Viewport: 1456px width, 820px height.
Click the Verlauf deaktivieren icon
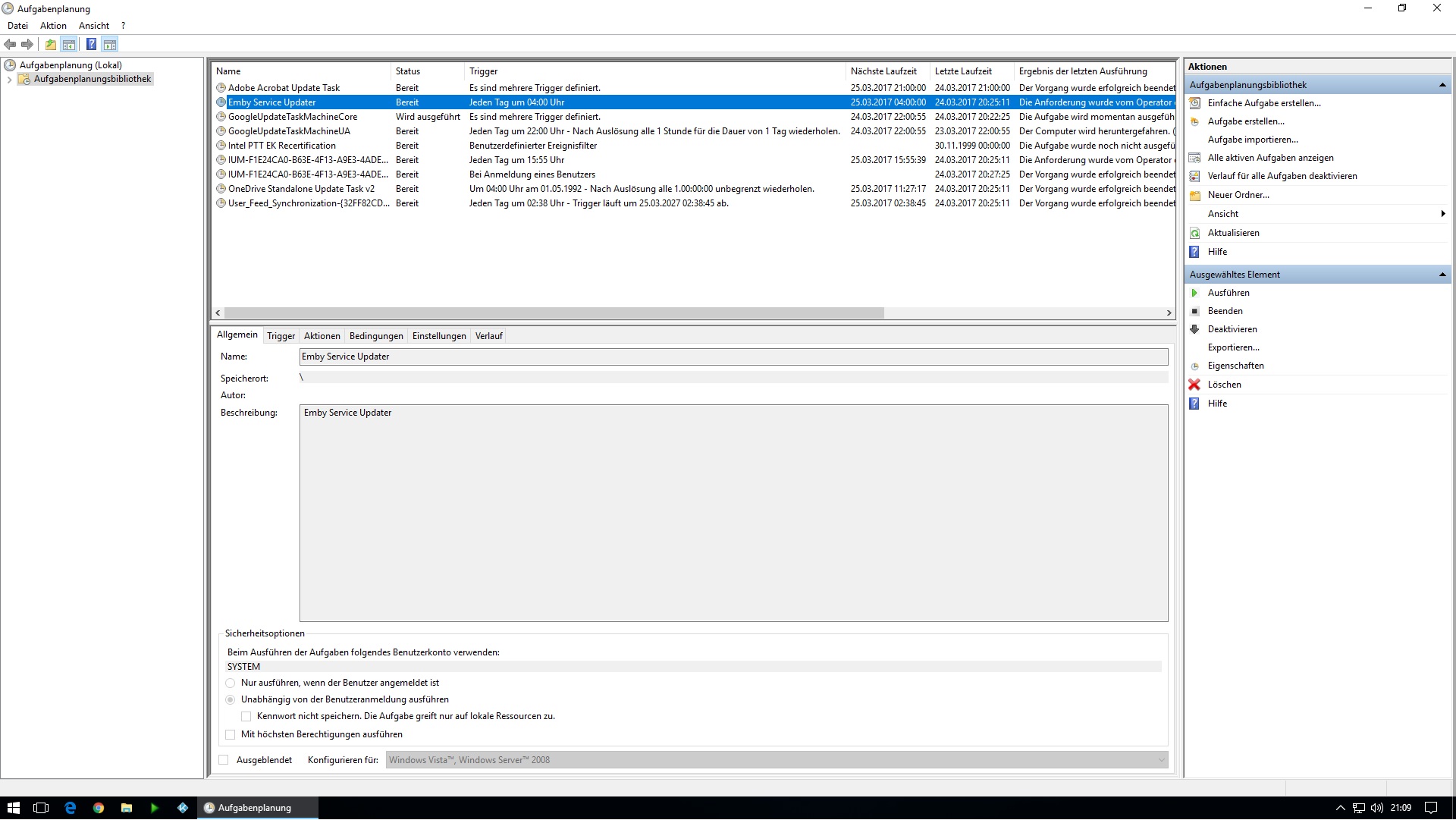tap(1195, 176)
